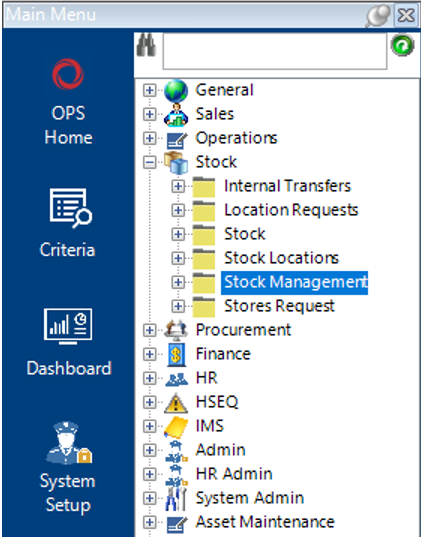The width and height of the screenshot is (421, 537).
Task: Select the Operations tree label
Action: point(236,138)
